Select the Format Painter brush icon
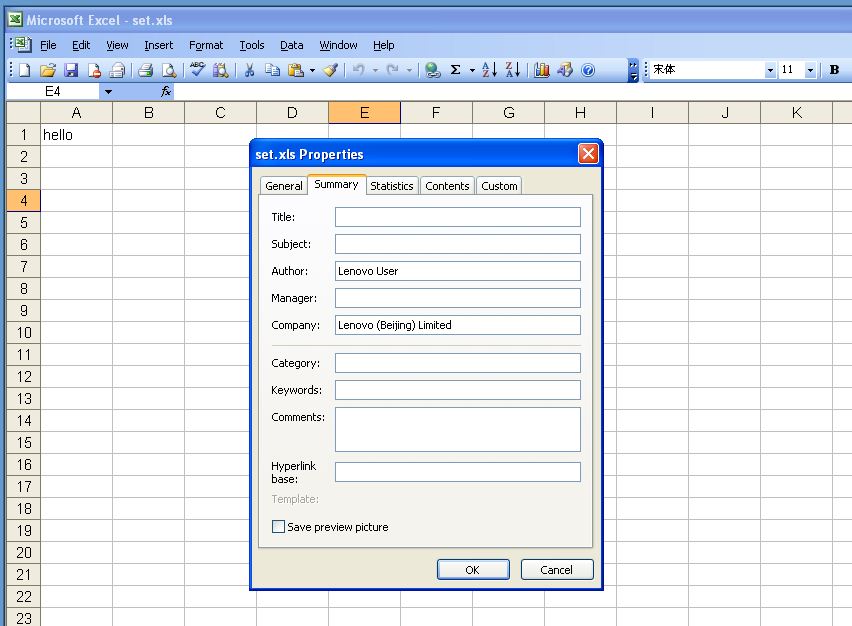 331,70
